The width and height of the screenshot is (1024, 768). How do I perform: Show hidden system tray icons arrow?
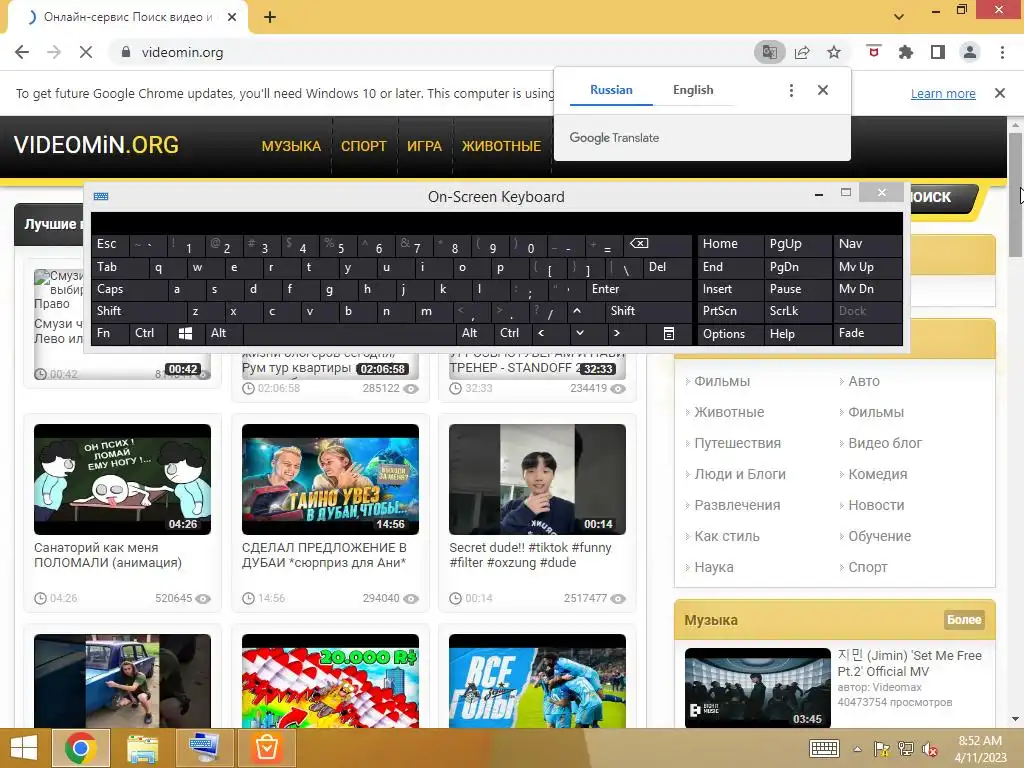coord(857,749)
